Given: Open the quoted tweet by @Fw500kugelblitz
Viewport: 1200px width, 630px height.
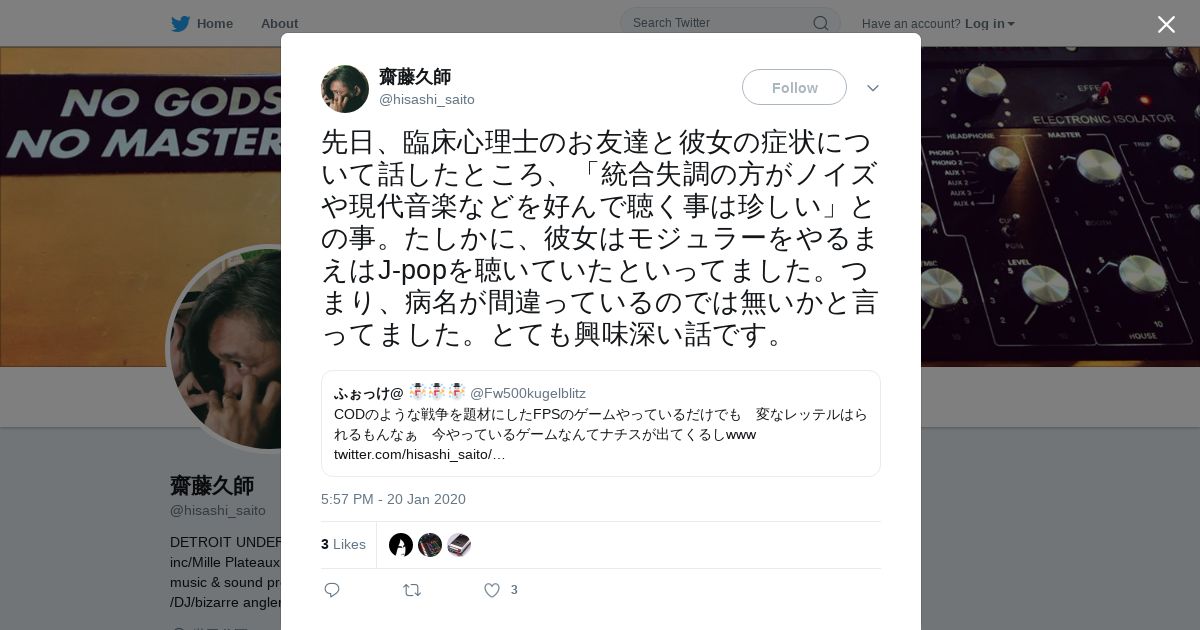Looking at the screenshot, I should point(601,423).
